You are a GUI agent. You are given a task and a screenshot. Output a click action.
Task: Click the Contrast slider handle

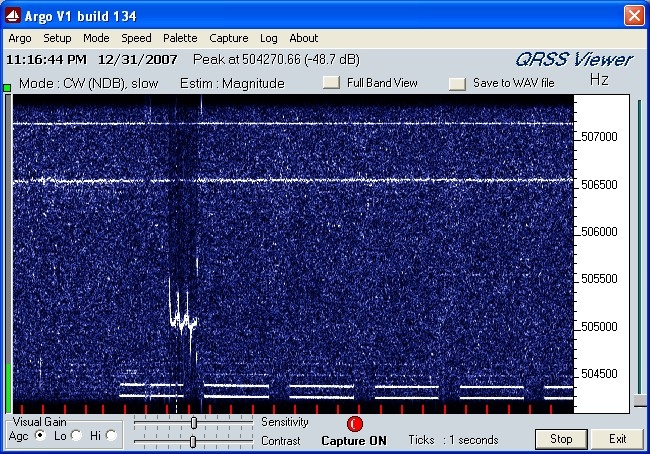[193, 442]
